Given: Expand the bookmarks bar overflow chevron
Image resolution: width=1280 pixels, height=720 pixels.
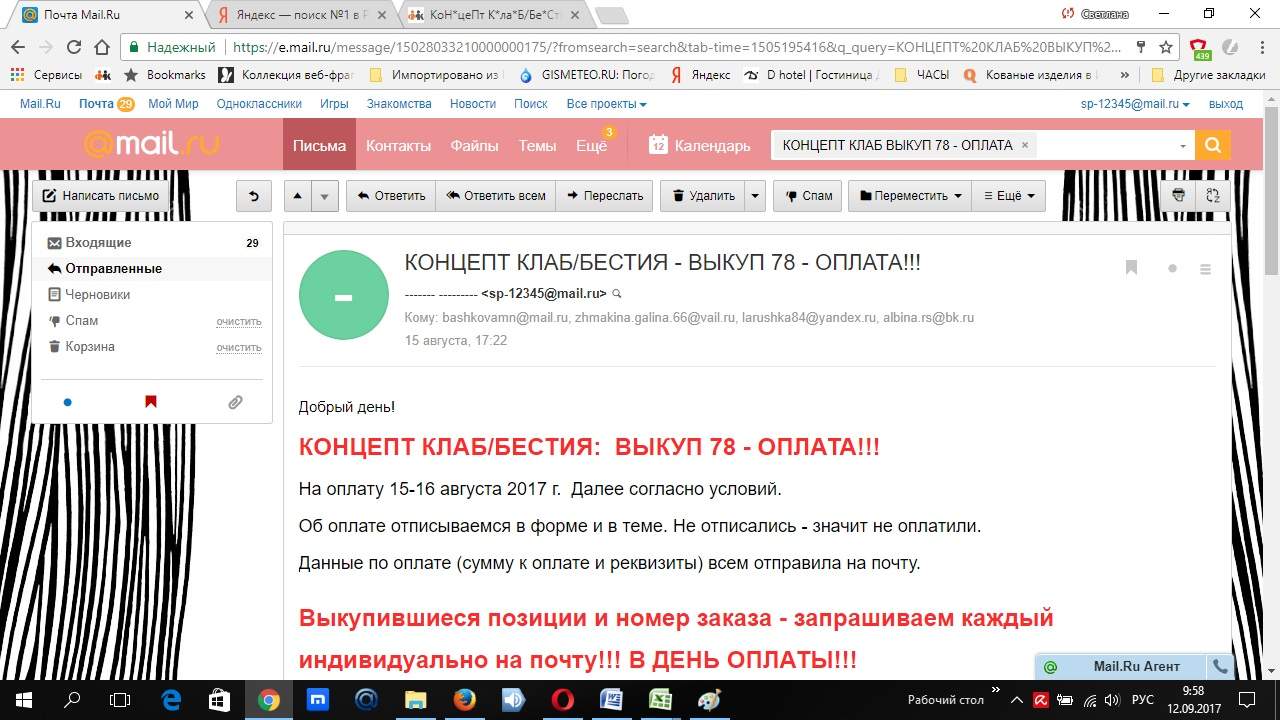Looking at the screenshot, I should (x=1125, y=75).
